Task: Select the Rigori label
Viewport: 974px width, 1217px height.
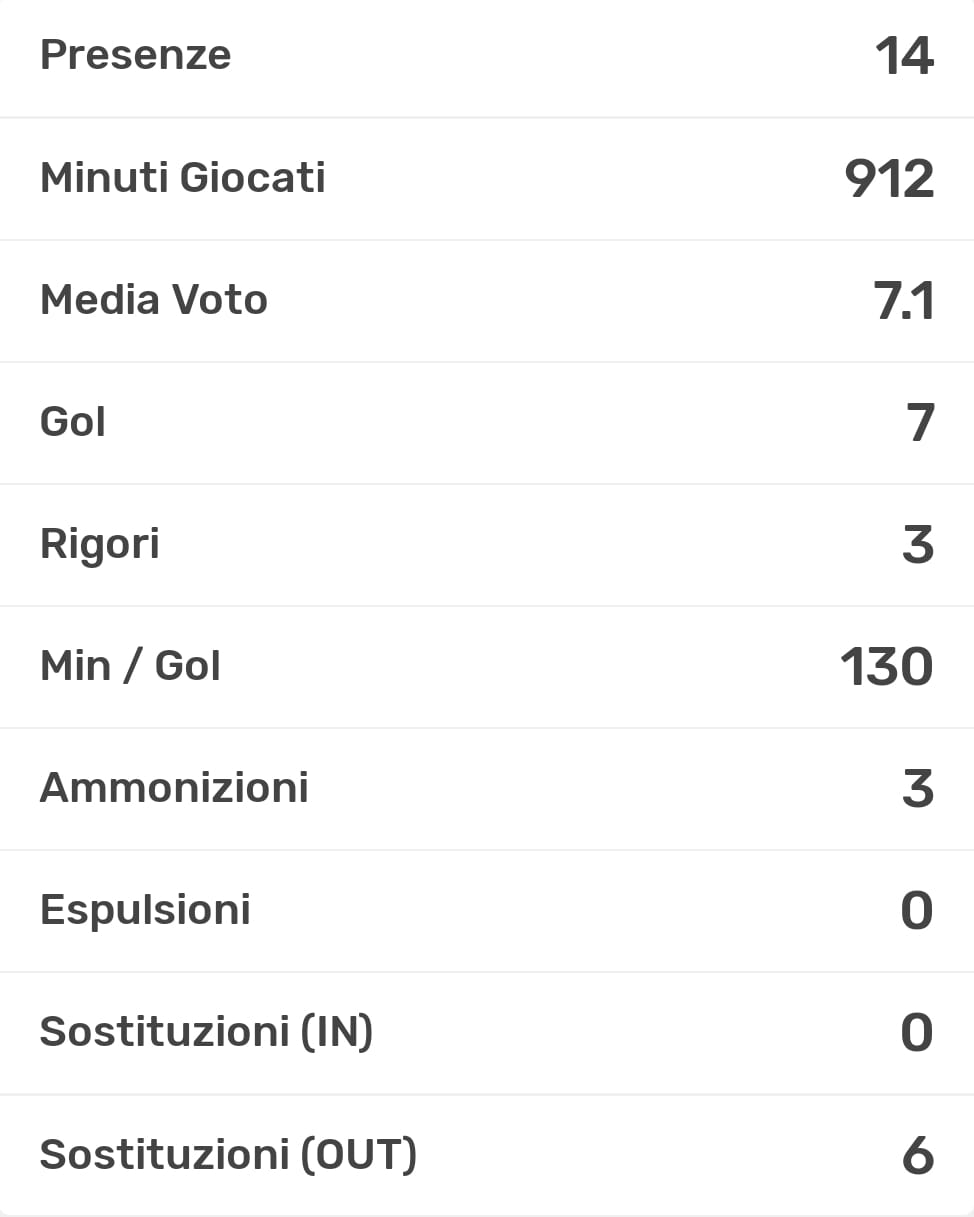Action: [99, 545]
